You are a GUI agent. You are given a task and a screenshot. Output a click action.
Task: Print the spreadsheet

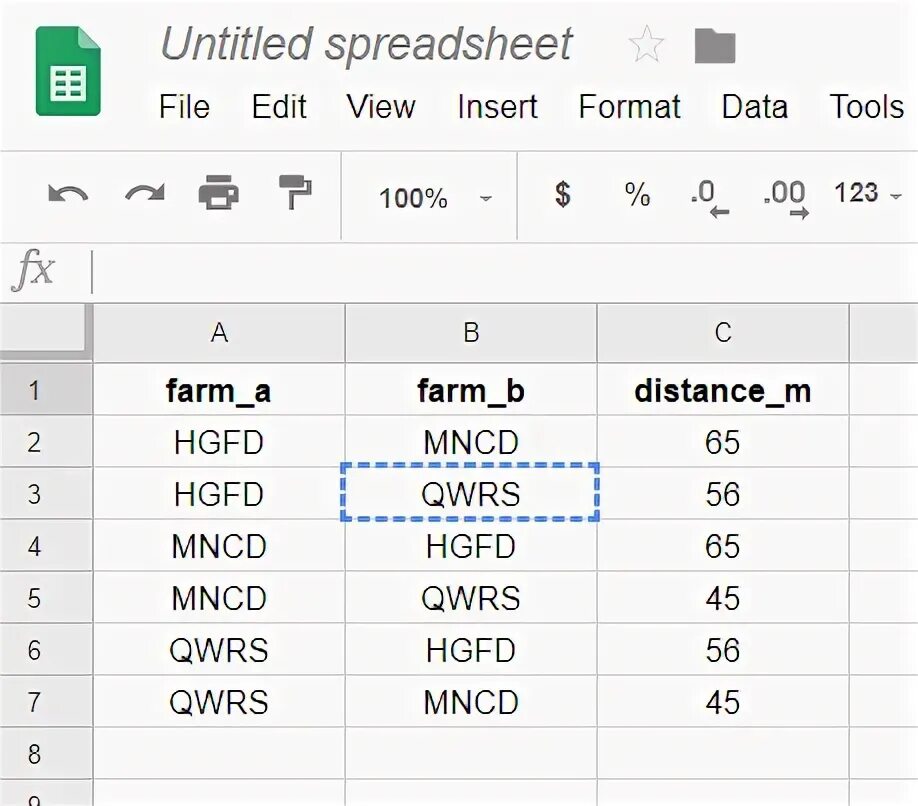point(218,193)
